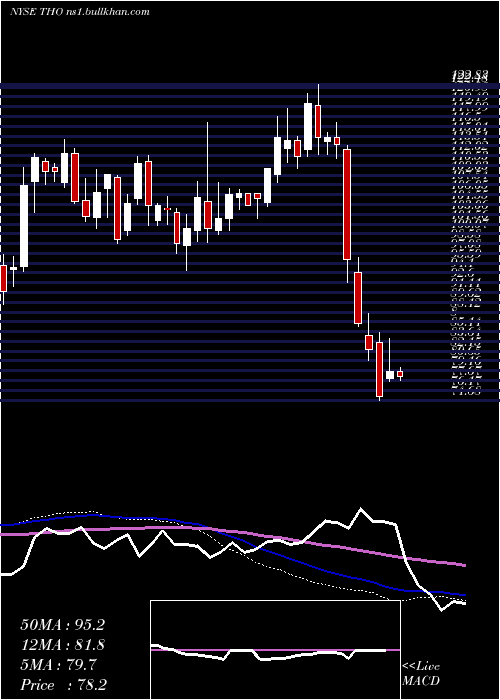
Task: Click the 50MA : 95.2 value
Action: coord(62,625)
